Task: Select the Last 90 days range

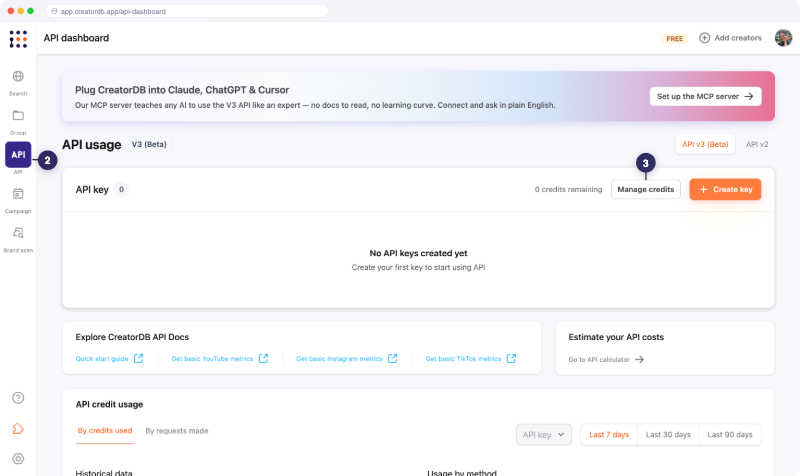Action: tap(730, 435)
